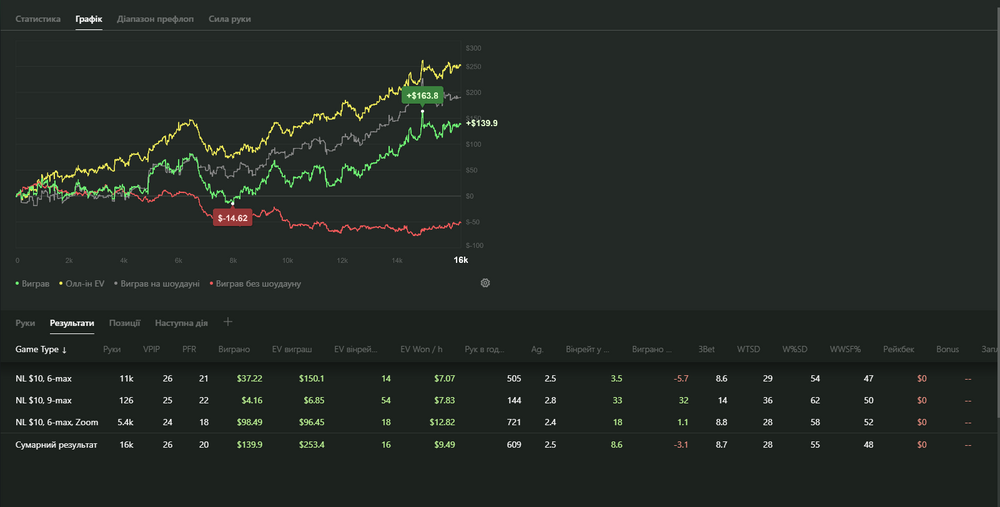Select the Позиції tab
Image resolution: width=1000 pixels, height=507 pixels.
(x=124, y=323)
